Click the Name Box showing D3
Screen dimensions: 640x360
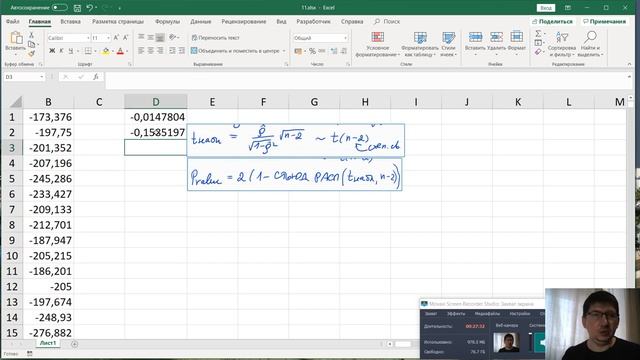[x=24, y=77]
